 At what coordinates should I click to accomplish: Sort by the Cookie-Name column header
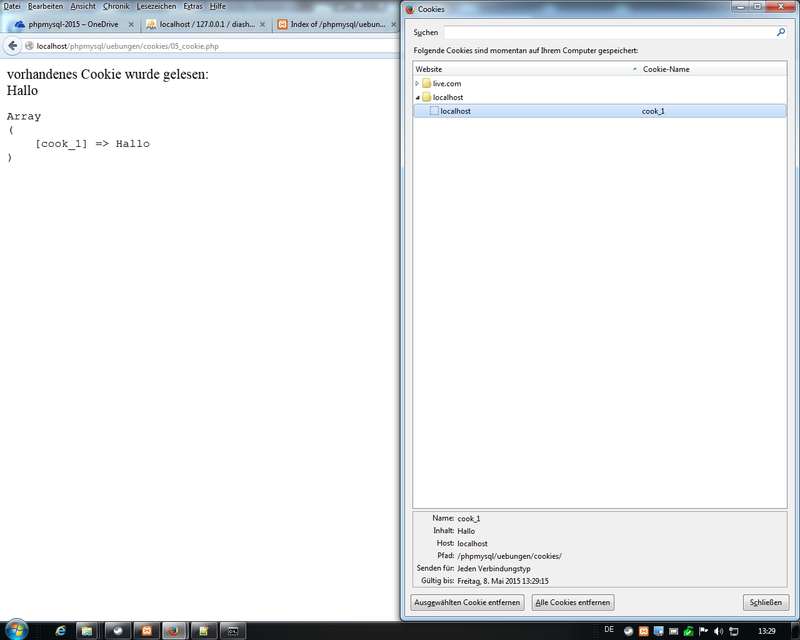point(713,69)
